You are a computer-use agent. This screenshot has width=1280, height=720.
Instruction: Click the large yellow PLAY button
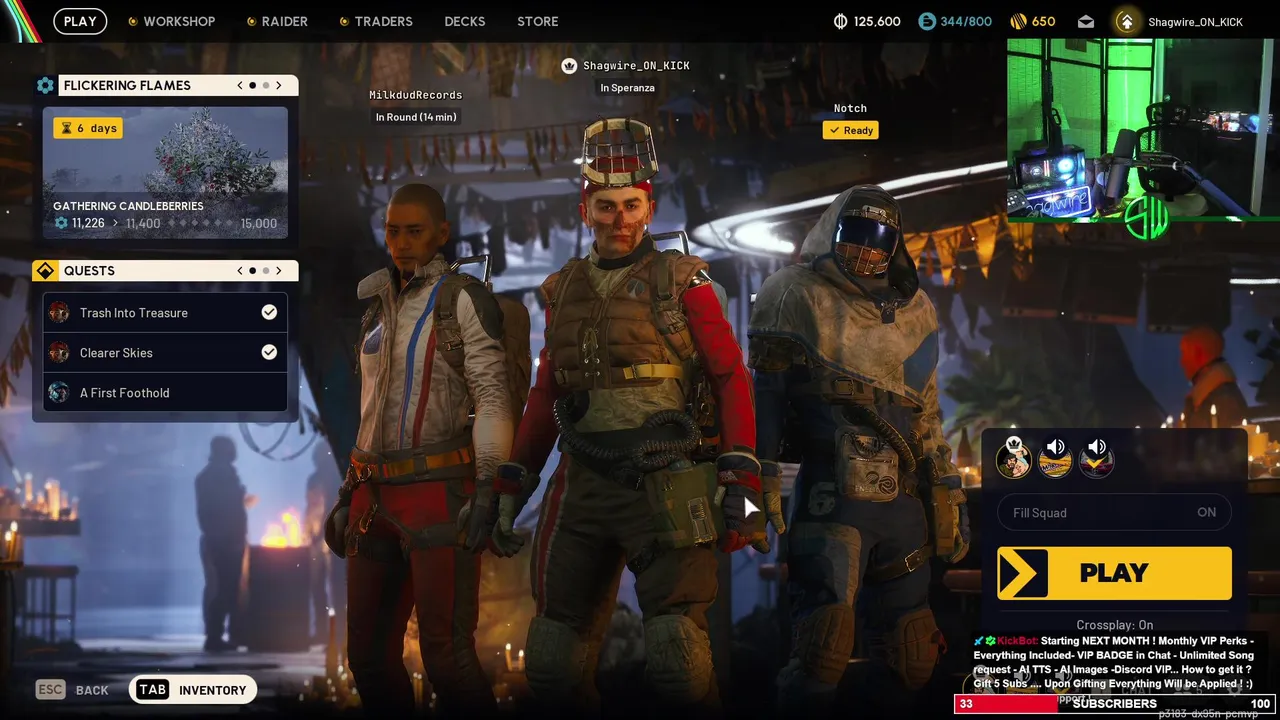[x=1114, y=573]
